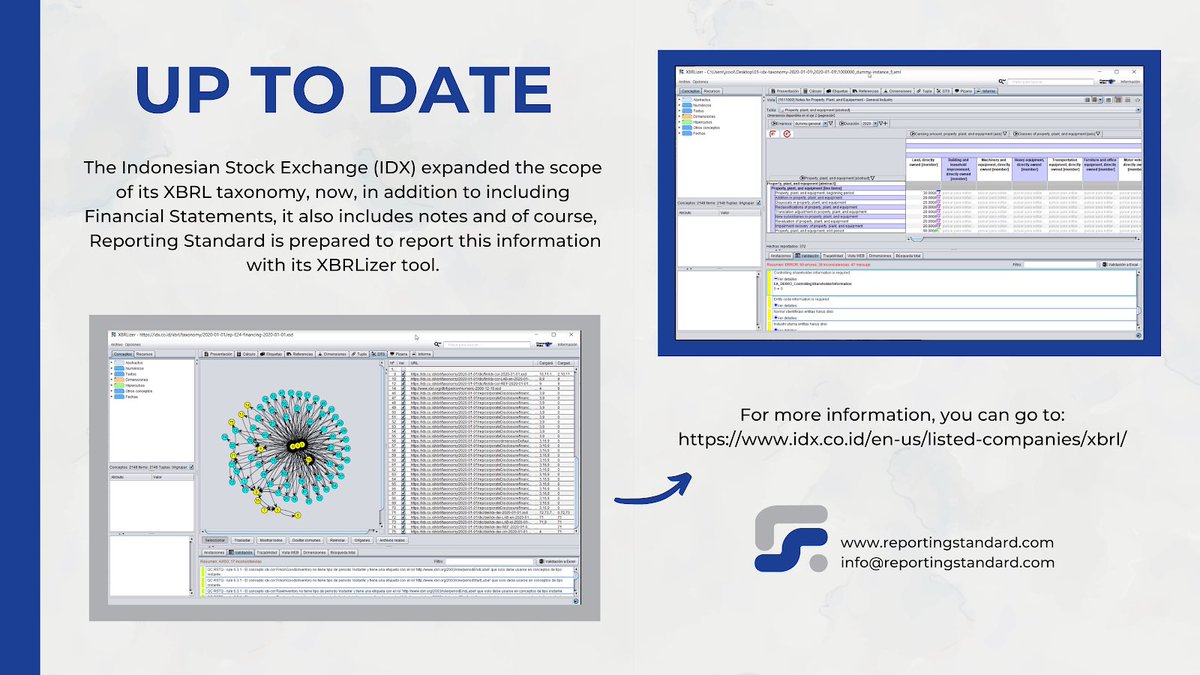This screenshot has width=1200, height=675.
Task: Focus Filtro field in right window validation panel
Action: click(x=1060, y=265)
